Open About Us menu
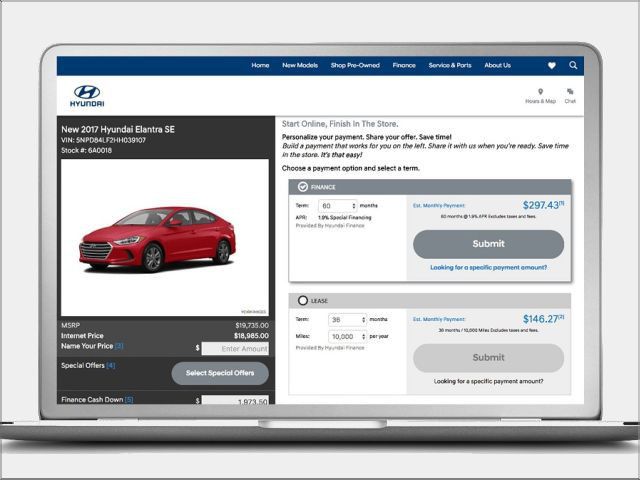 498,65
